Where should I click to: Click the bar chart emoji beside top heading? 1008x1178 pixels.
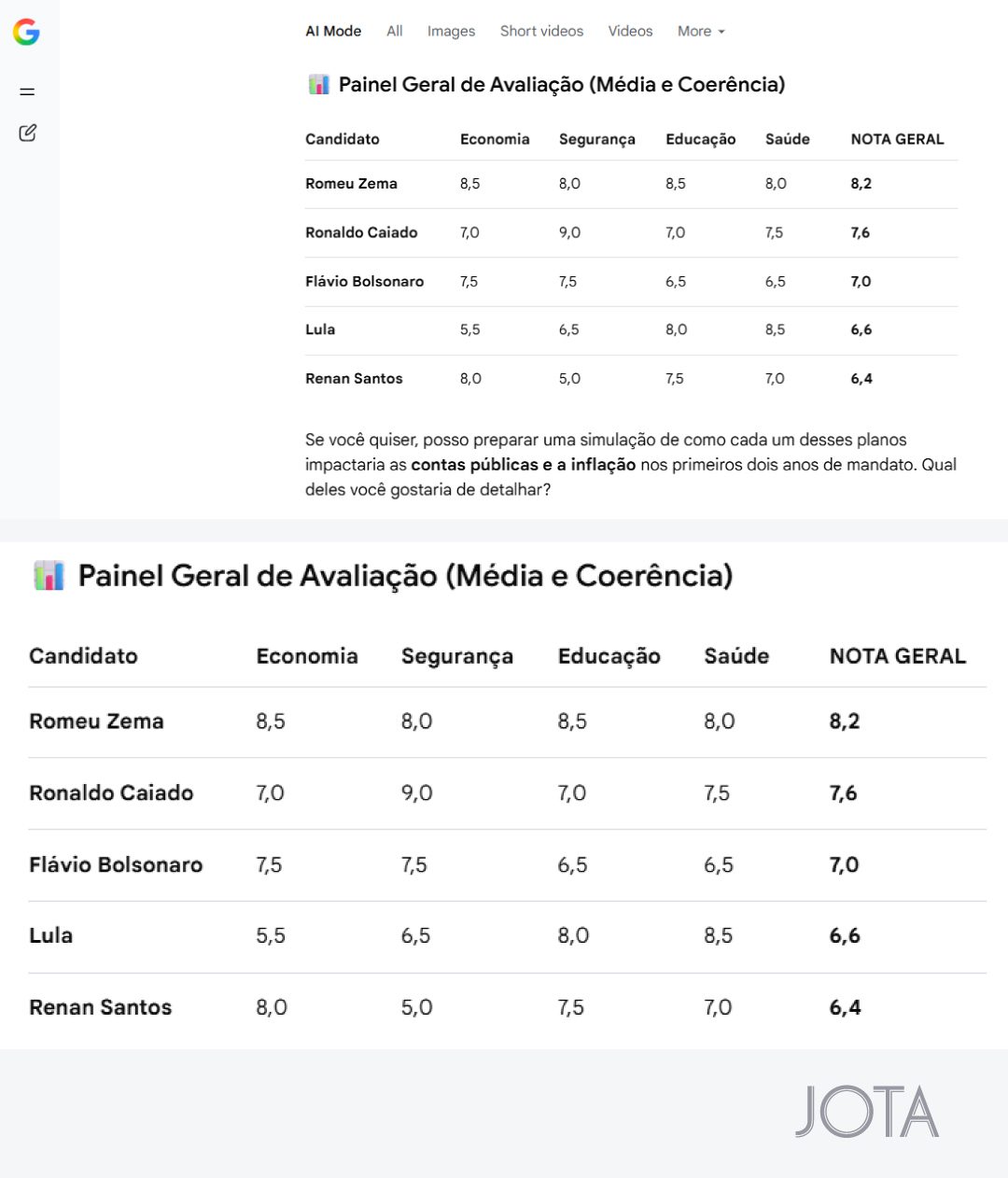pyautogui.click(x=319, y=85)
